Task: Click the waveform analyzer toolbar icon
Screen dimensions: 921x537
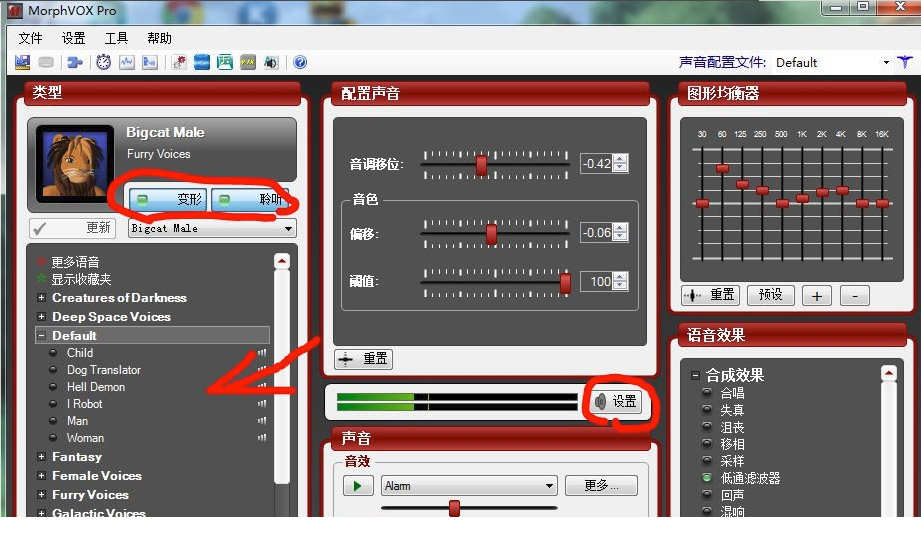Action: pos(126,62)
